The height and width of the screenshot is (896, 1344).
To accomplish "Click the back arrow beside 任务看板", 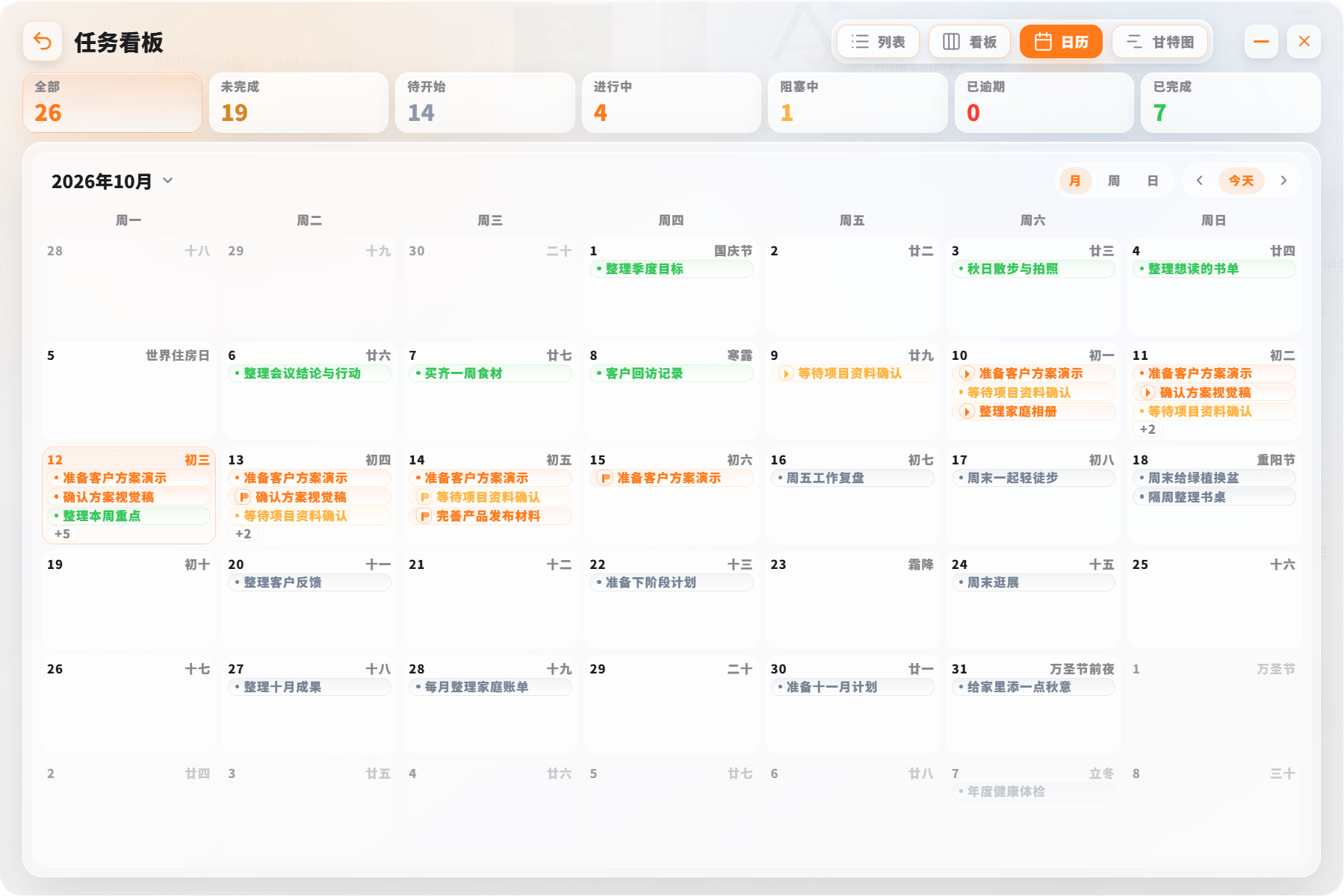I will pos(43,42).
